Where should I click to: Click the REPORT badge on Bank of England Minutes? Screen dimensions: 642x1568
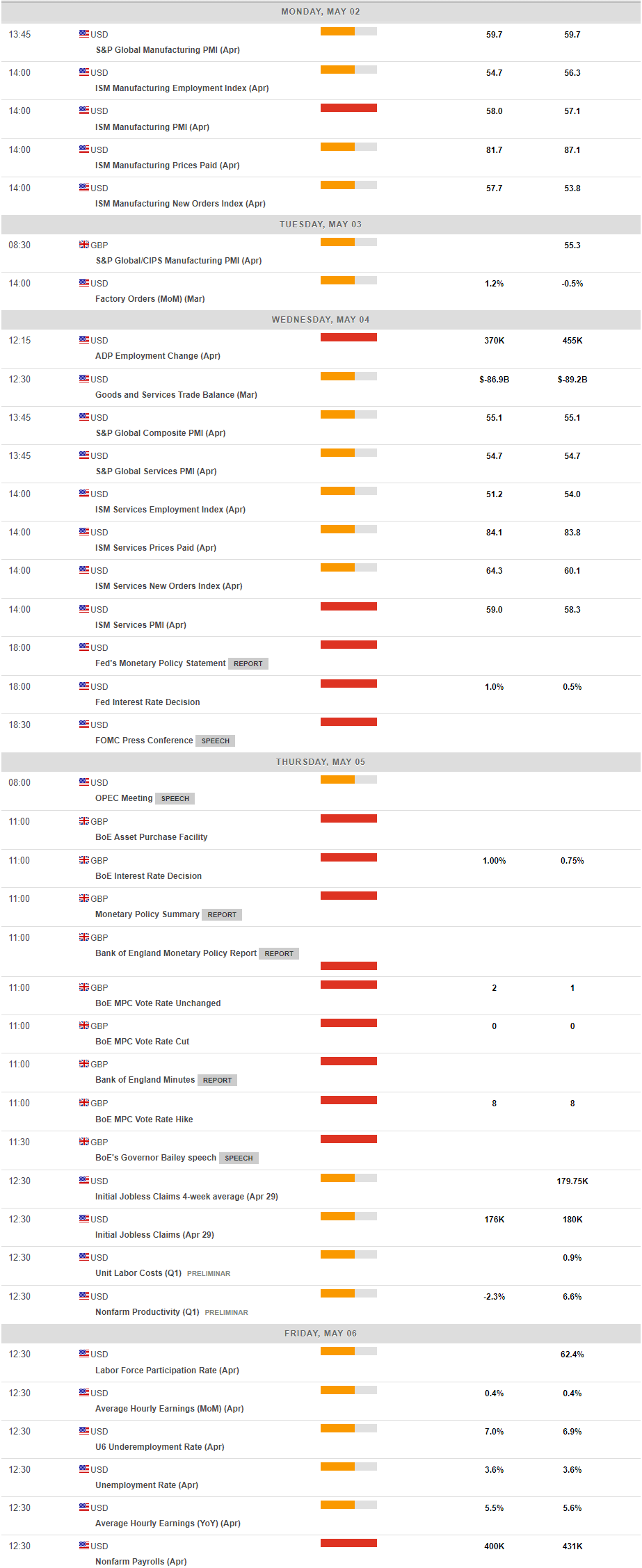217,1081
